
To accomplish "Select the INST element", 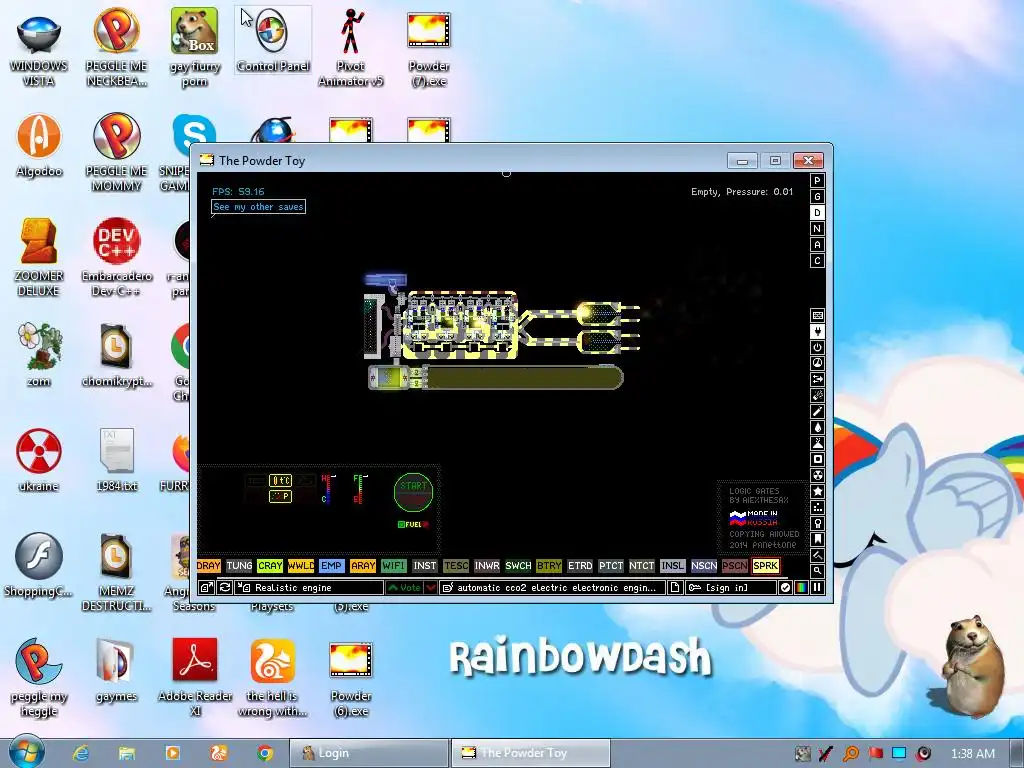I will [x=424, y=566].
